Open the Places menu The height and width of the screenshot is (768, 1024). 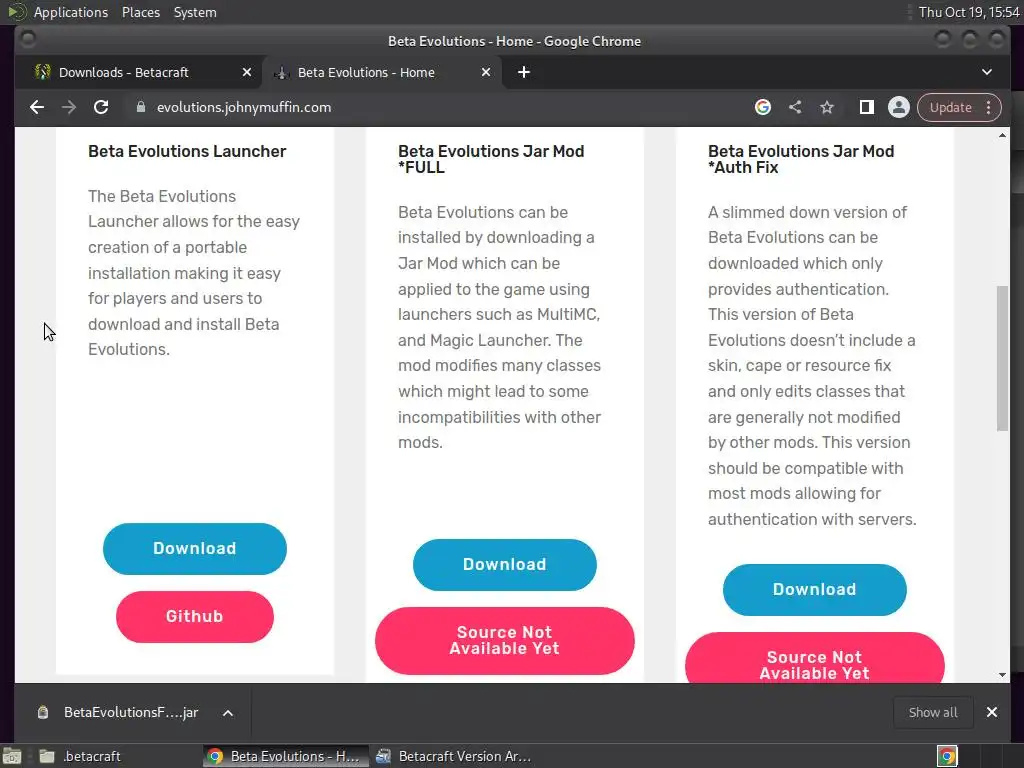pyautogui.click(x=140, y=12)
